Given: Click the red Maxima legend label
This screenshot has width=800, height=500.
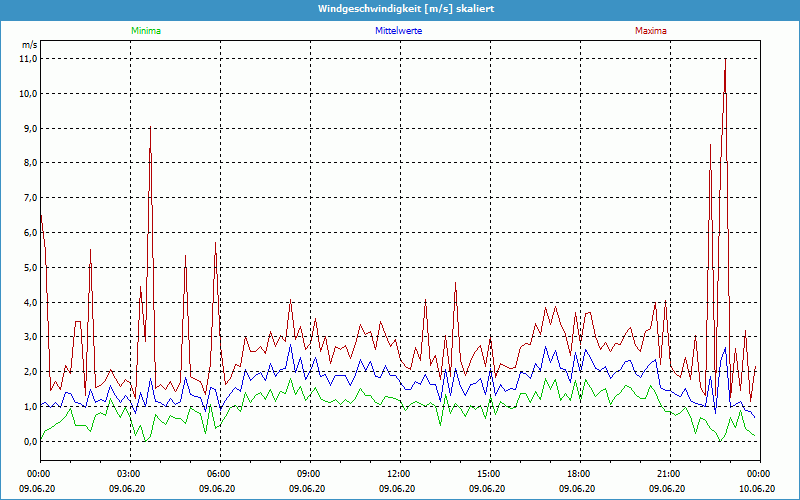Looking at the screenshot, I should coord(651,31).
